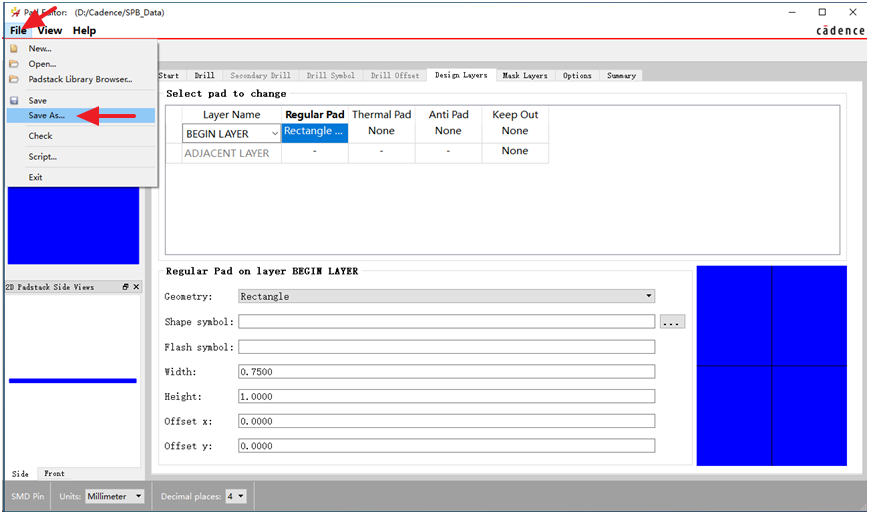The image size is (869, 514).
Task: Switch to the Drill tab
Action: (x=204, y=75)
